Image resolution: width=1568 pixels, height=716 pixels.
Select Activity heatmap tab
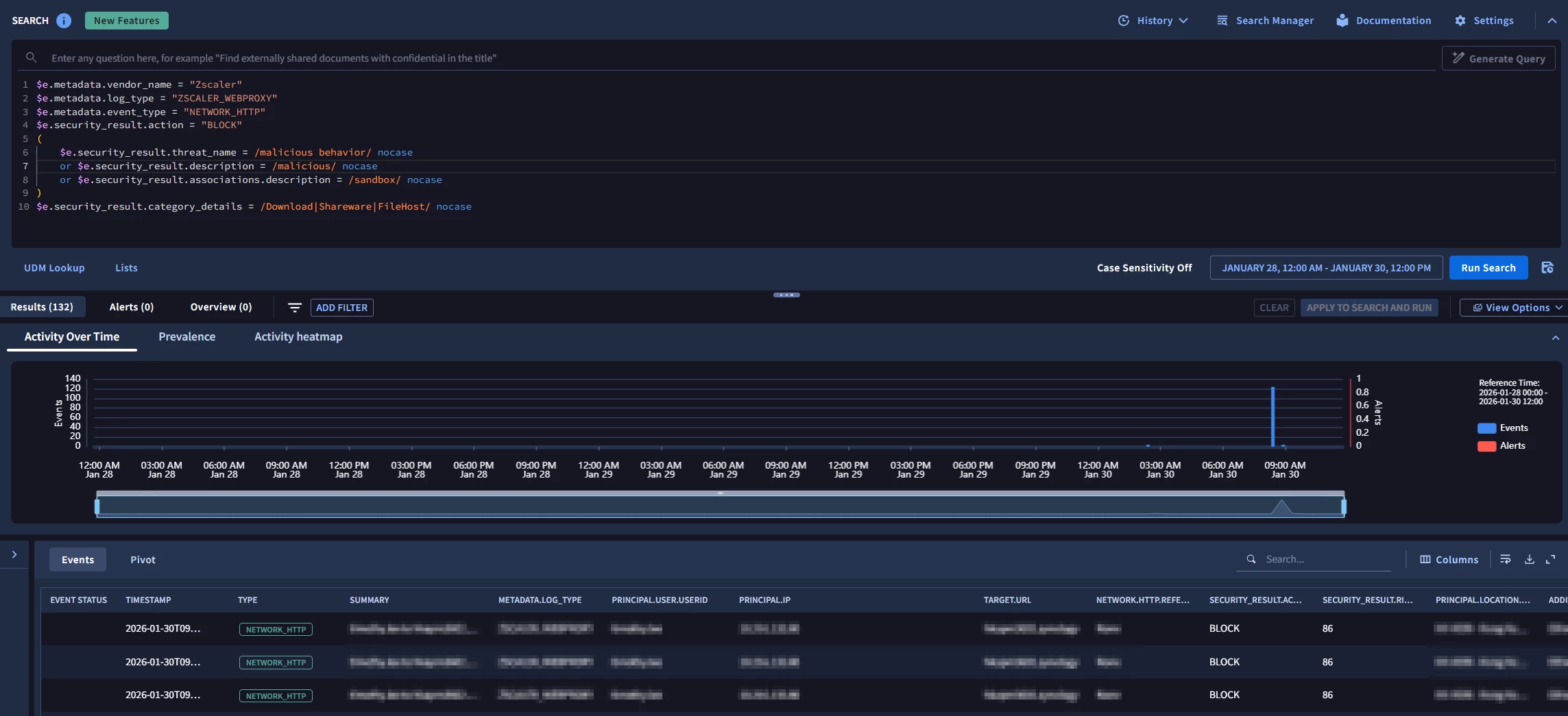point(298,337)
